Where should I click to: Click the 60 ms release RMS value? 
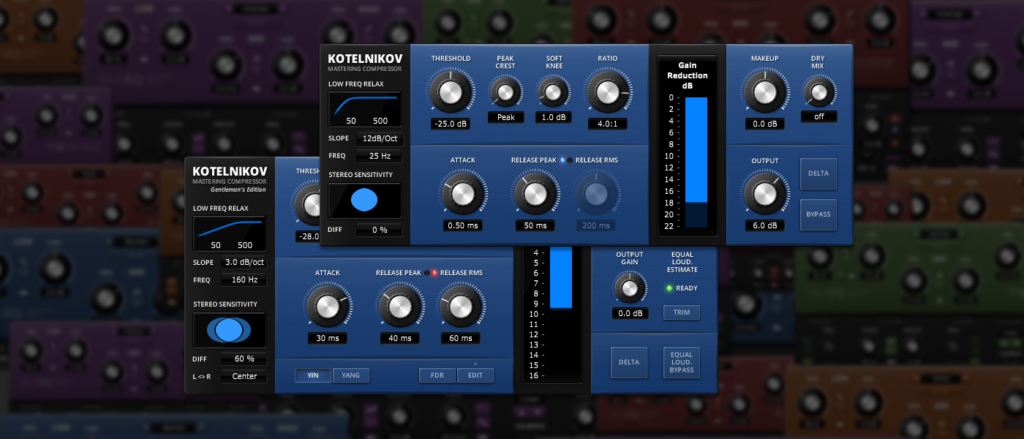(460, 338)
